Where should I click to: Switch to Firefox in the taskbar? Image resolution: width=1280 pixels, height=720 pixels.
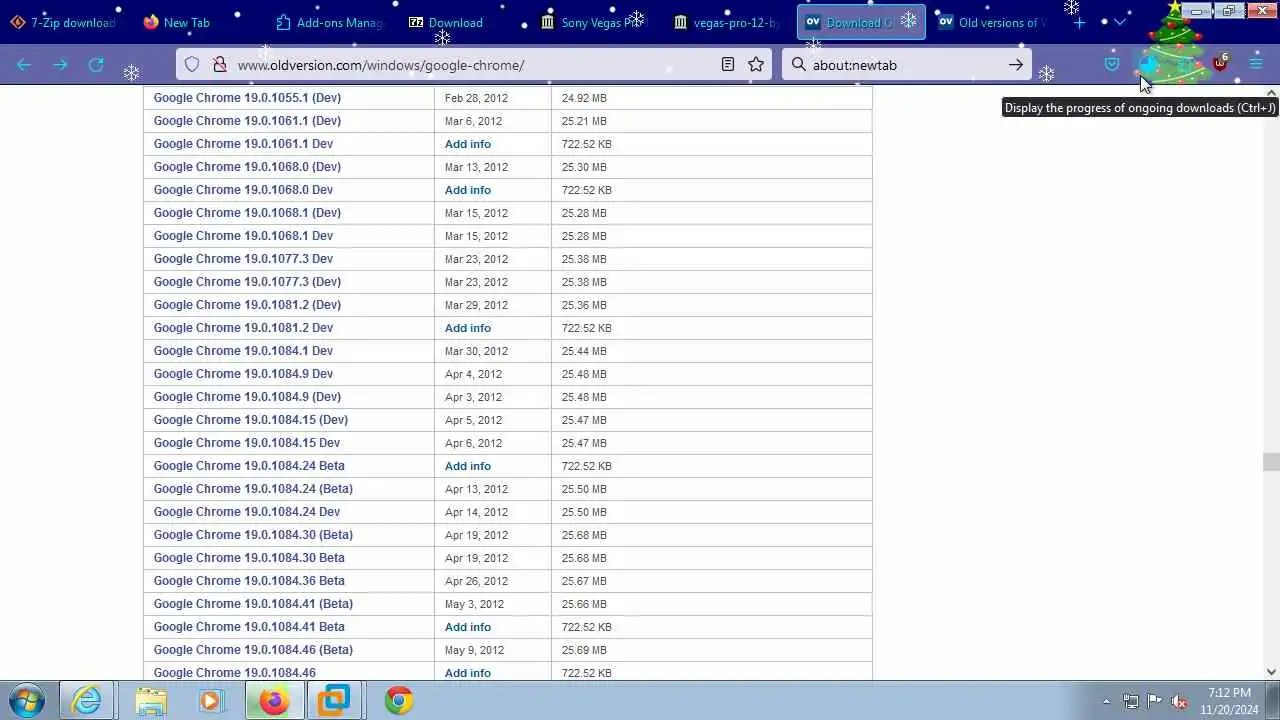click(x=273, y=701)
